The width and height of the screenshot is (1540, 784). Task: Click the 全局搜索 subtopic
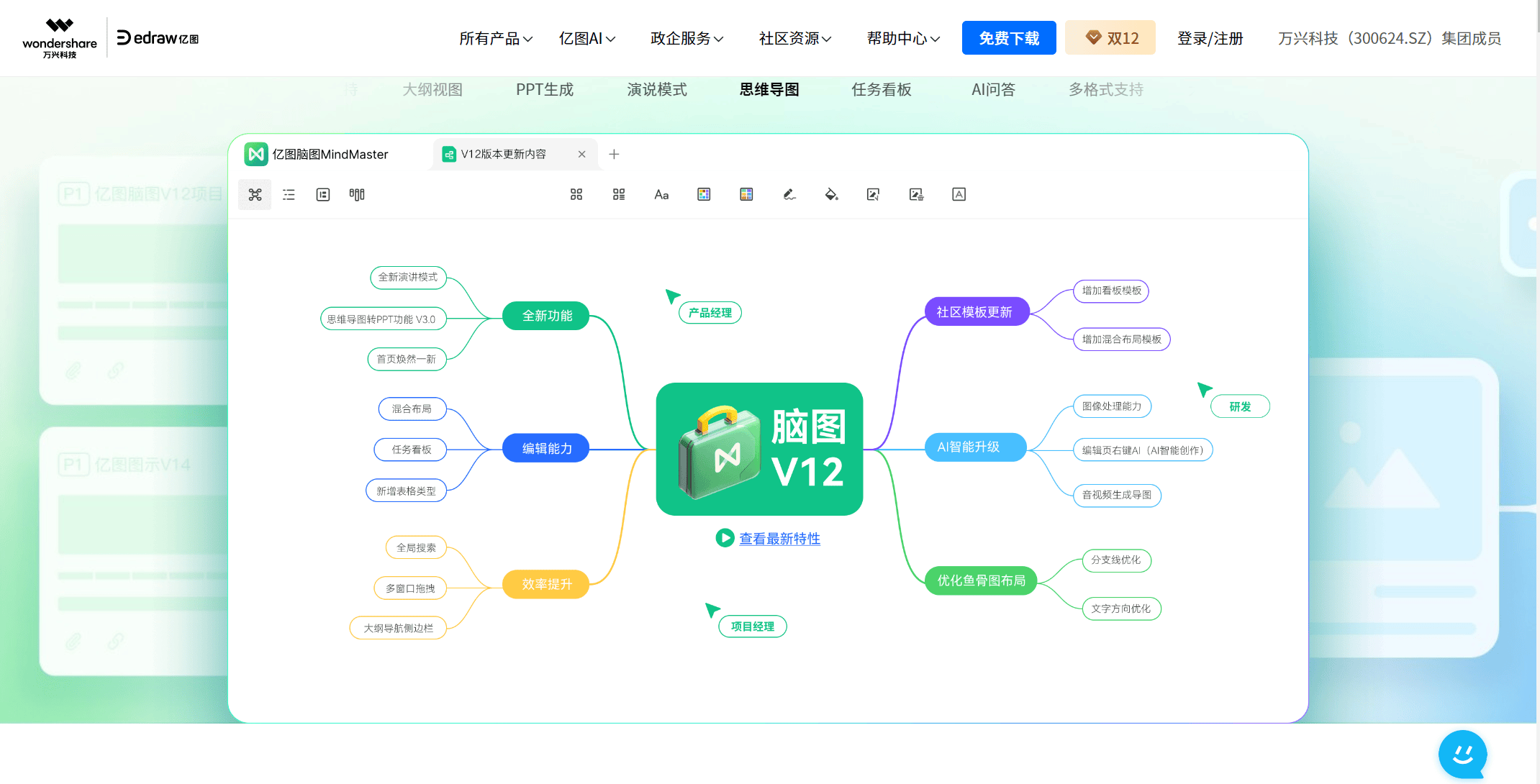(416, 547)
